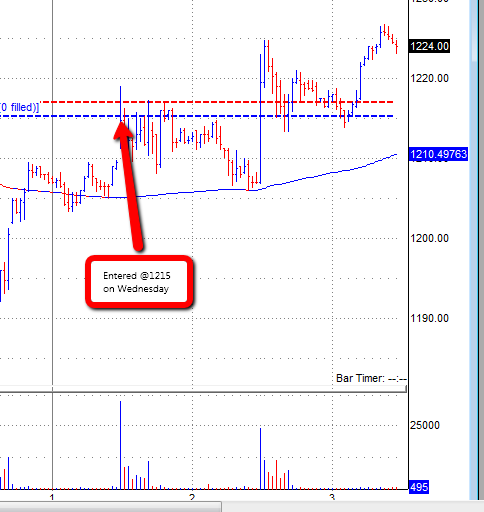Click the '0 filled' order label
The width and height of the screenshot is (484, 512).
[19, 107]
